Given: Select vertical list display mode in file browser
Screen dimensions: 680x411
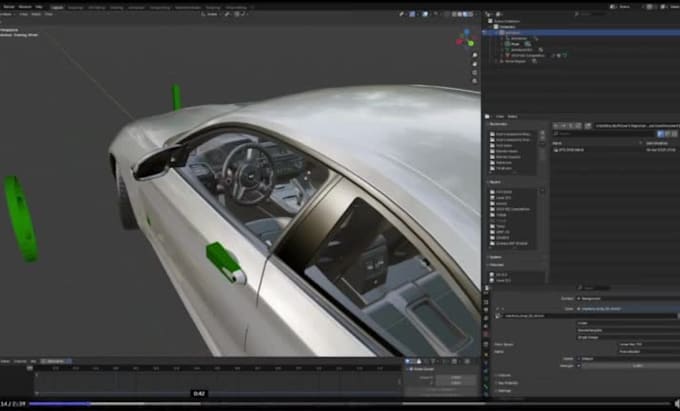Looking at the screenshot, I should [661, 134].
